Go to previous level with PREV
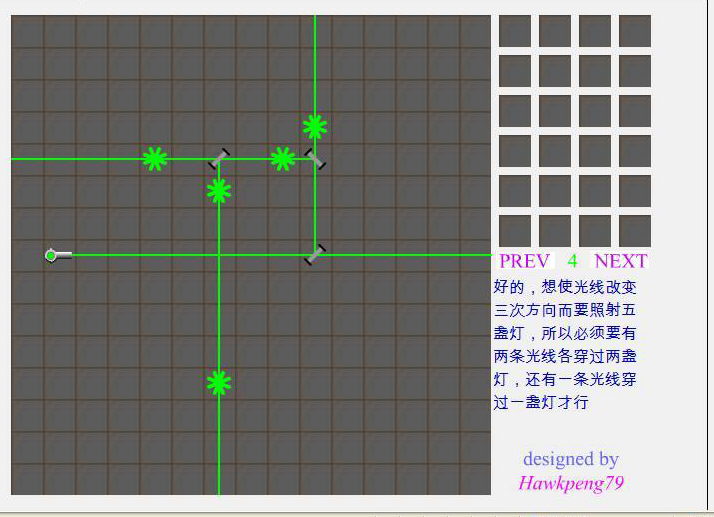 coord(525,261)
